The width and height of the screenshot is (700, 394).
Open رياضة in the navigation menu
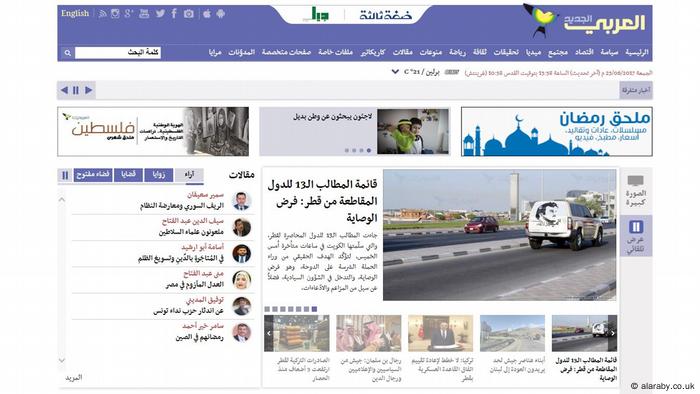point(457,52)
